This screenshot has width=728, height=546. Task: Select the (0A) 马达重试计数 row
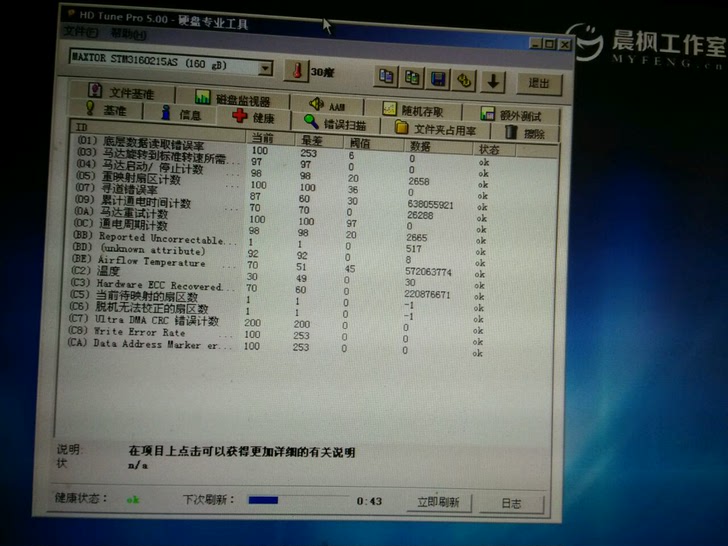280,219
